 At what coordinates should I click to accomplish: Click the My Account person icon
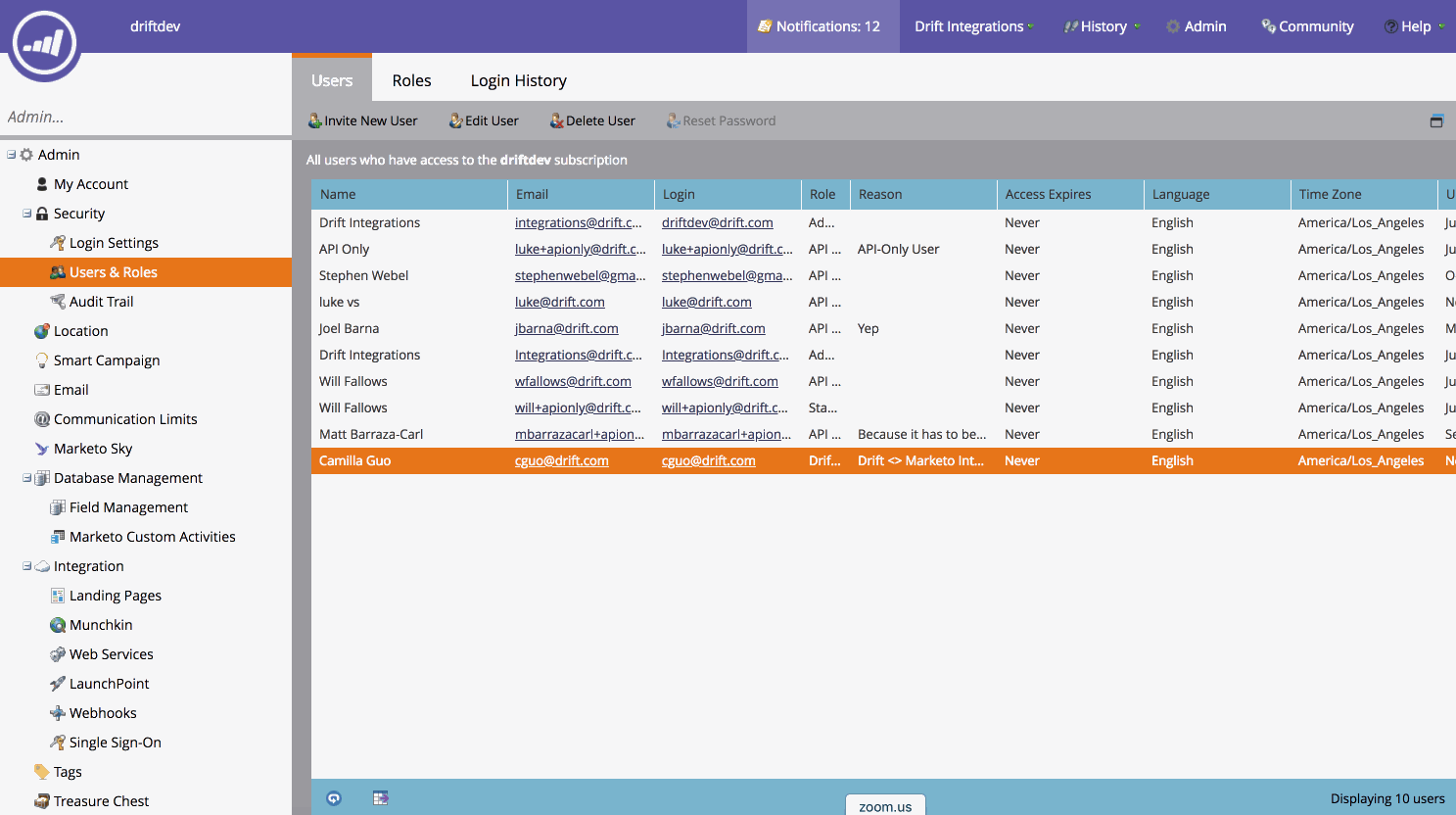pyautogui.click(x=42, y=184)
